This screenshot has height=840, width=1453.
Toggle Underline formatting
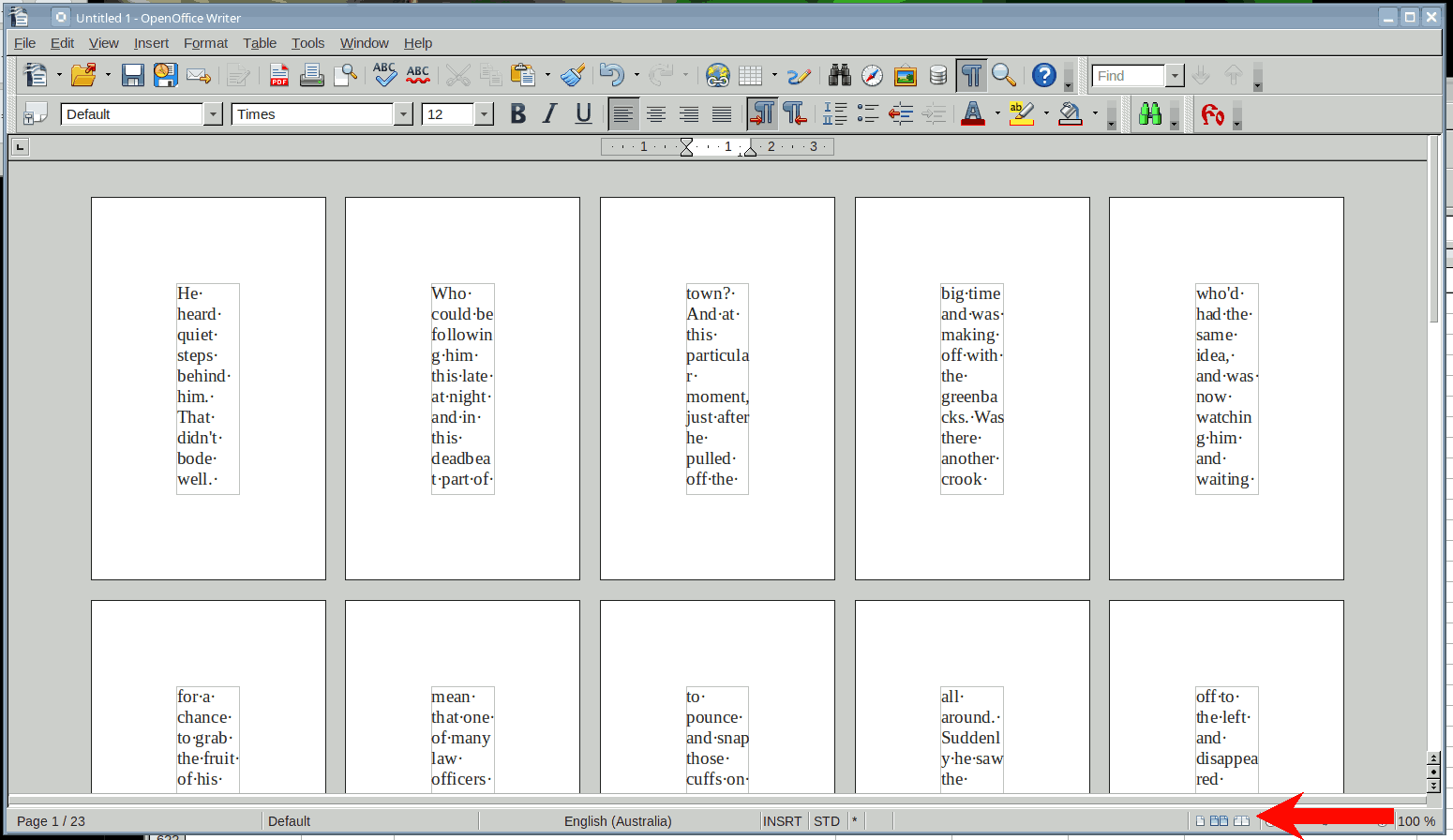583,113
